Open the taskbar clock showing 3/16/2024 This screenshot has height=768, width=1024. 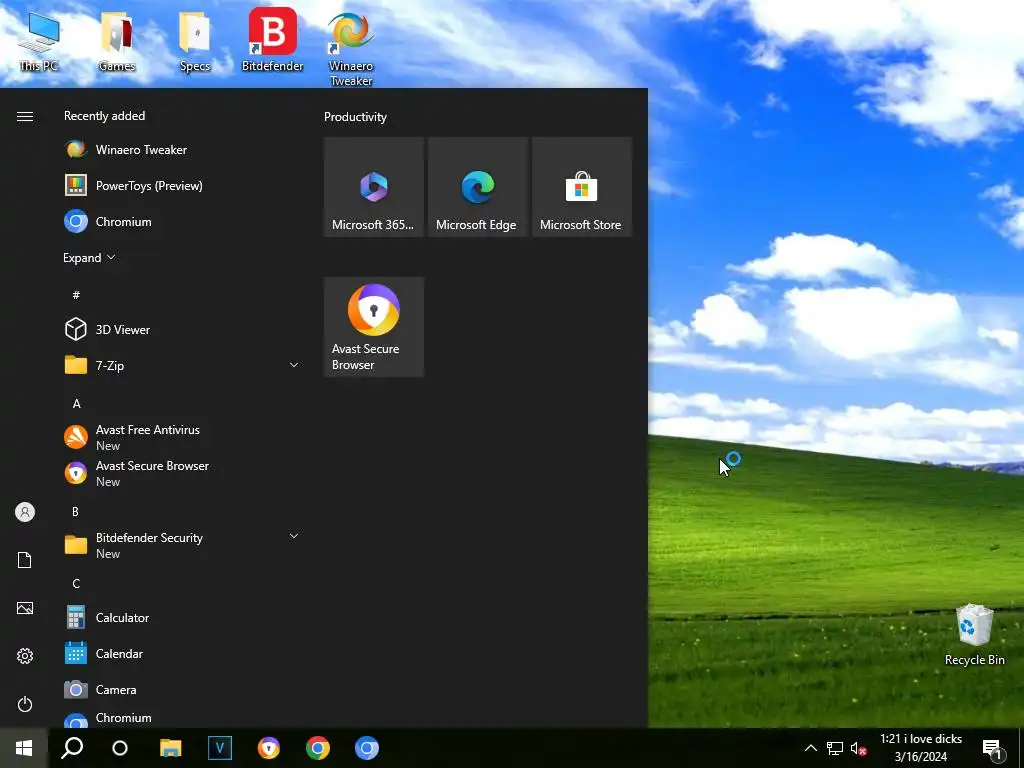[921, 748]
